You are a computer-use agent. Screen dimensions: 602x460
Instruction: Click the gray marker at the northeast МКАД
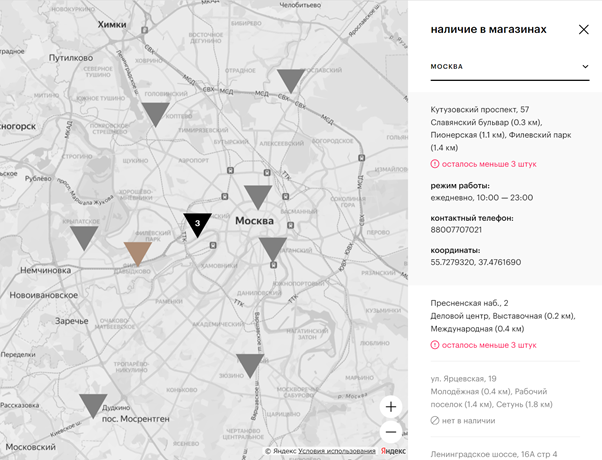[291, 80]
